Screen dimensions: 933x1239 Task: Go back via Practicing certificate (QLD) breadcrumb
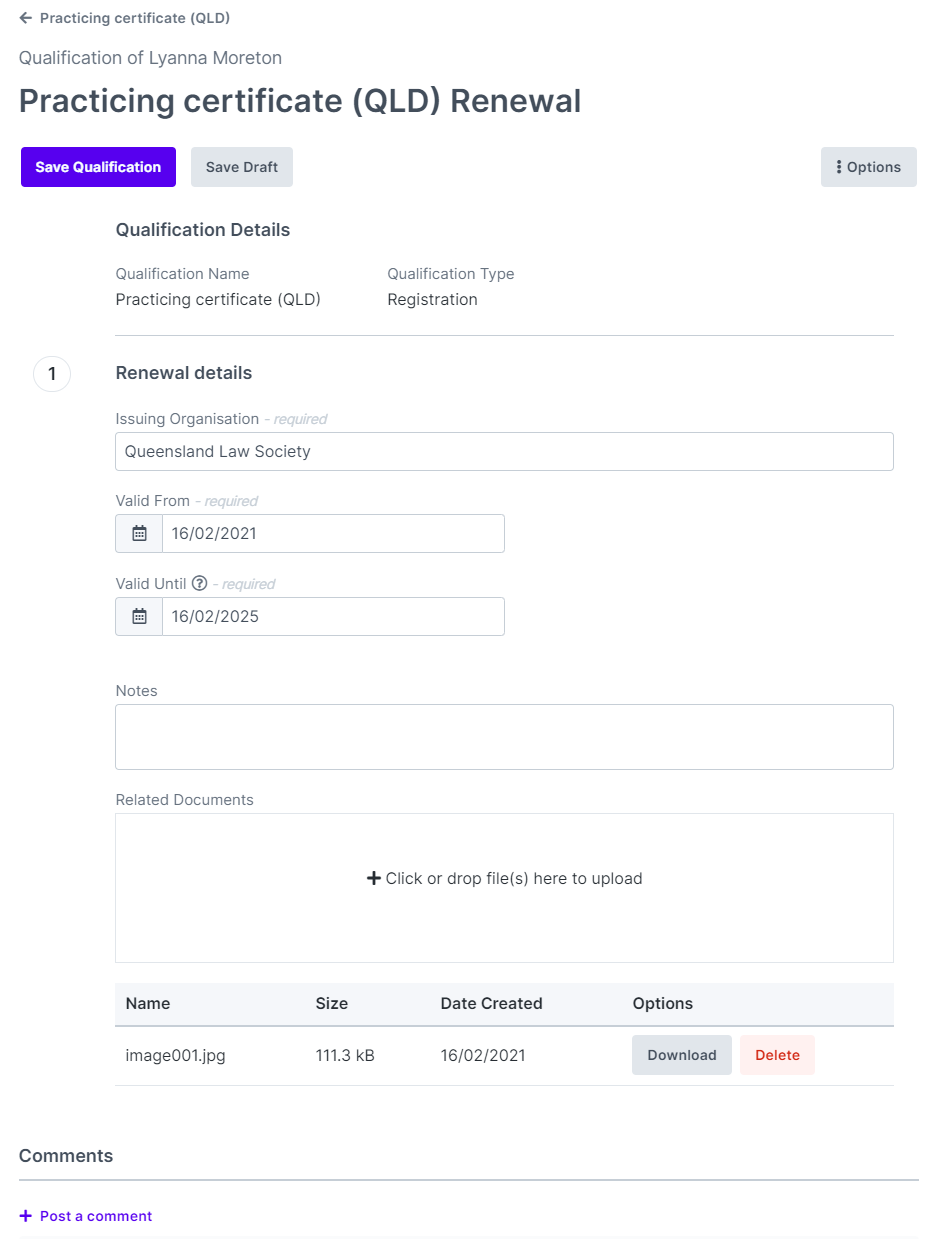(135, 18)
